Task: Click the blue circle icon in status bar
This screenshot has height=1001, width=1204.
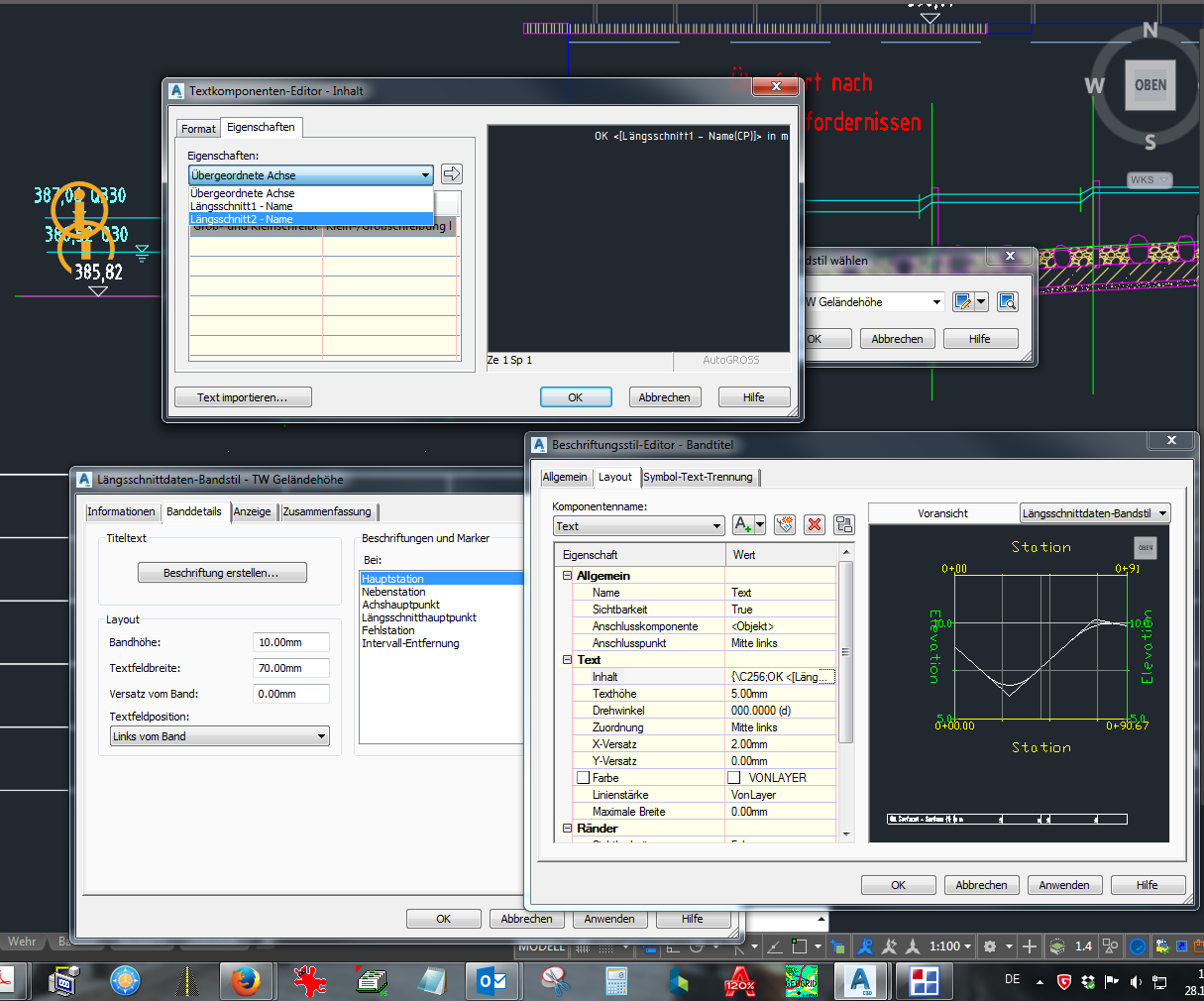Action: [x=1138, y=946]
